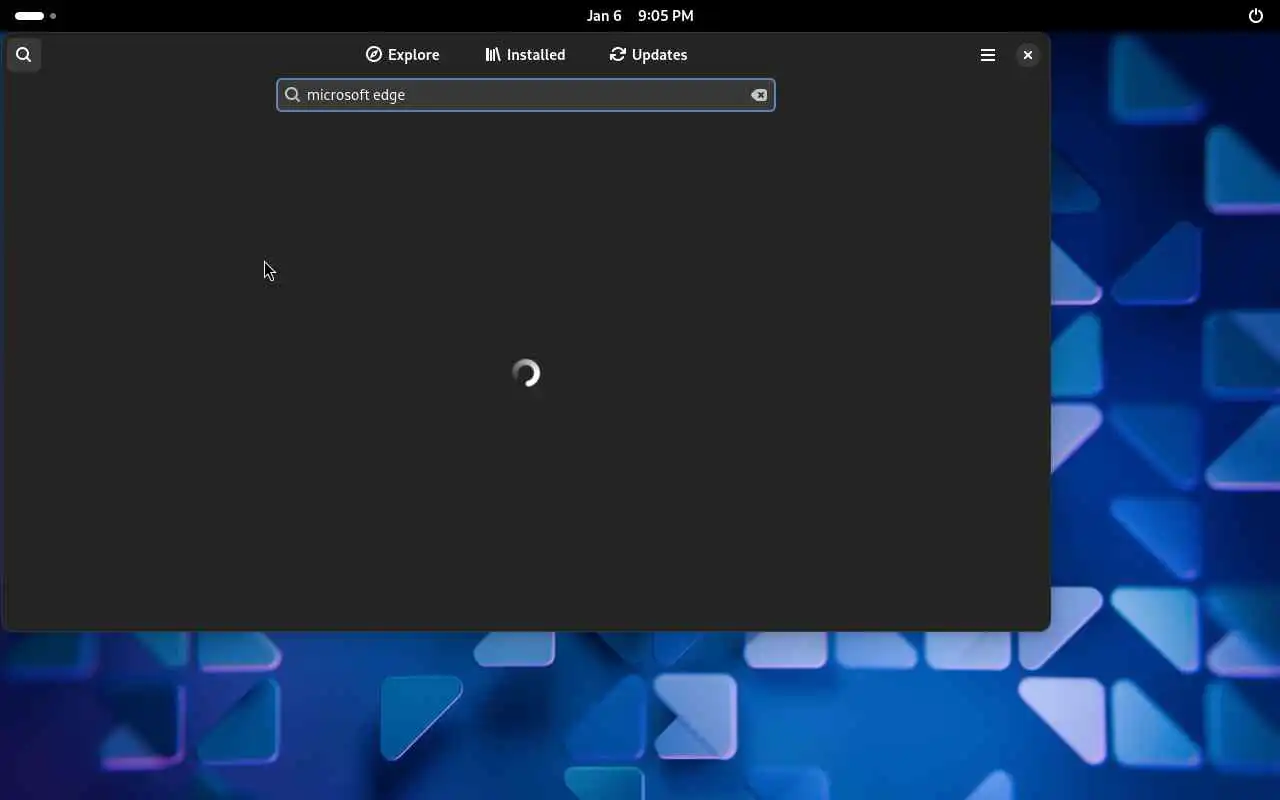Open the system power menu
Viewport: 1280px width, 800px height.
click(1256, 16)
